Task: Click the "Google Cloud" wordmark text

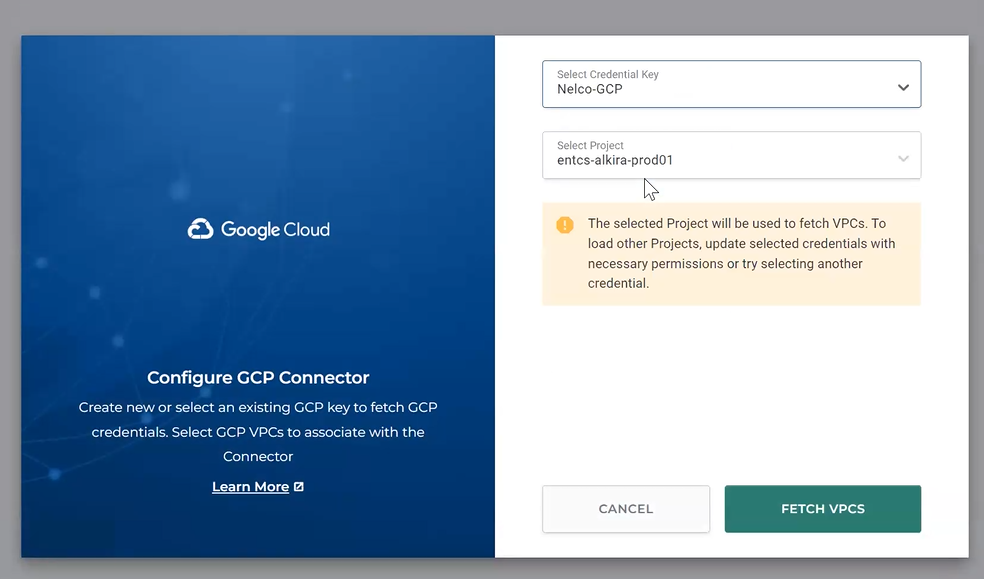Action: 275,230
